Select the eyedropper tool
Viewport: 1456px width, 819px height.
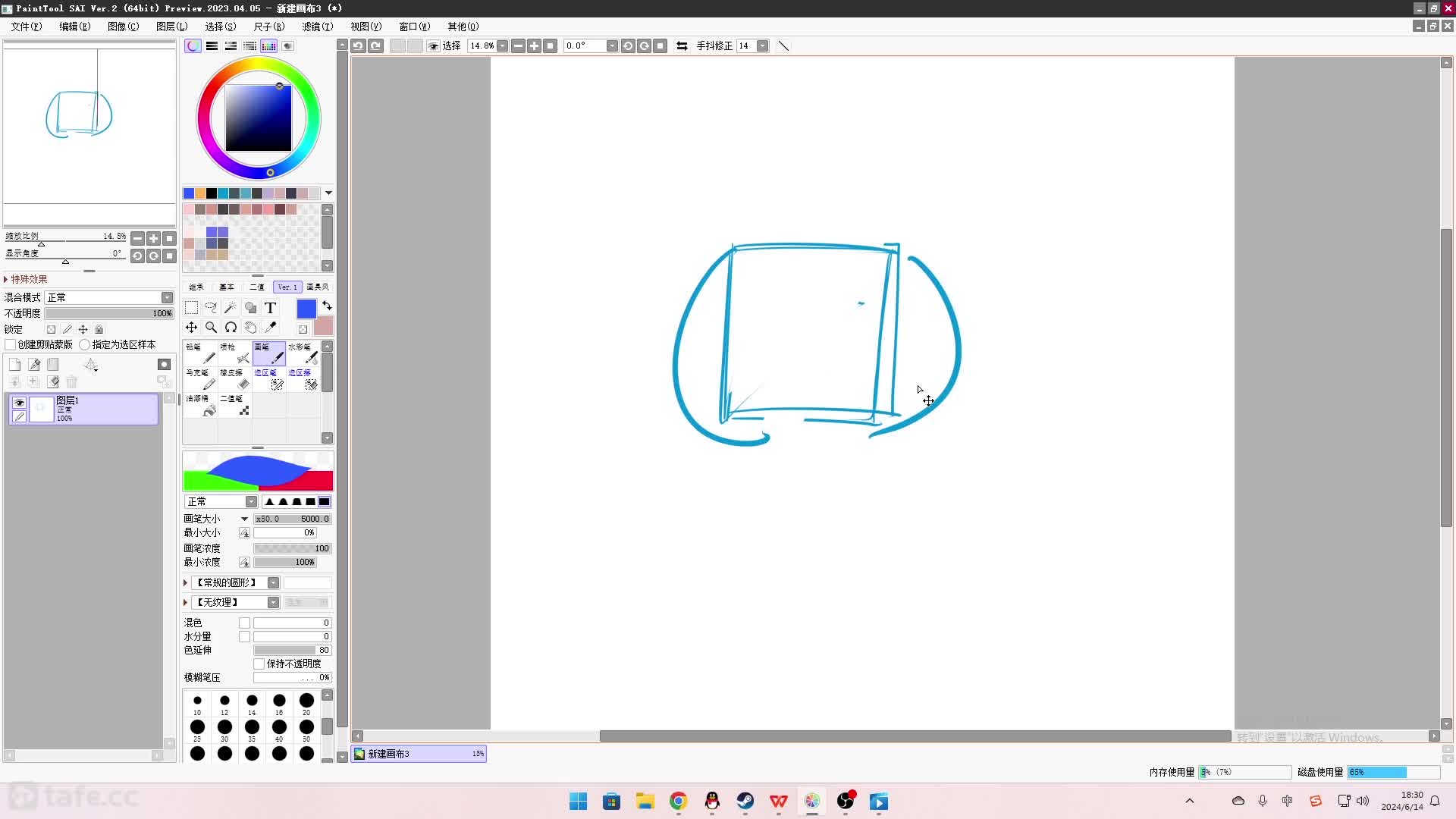[270, 328]
